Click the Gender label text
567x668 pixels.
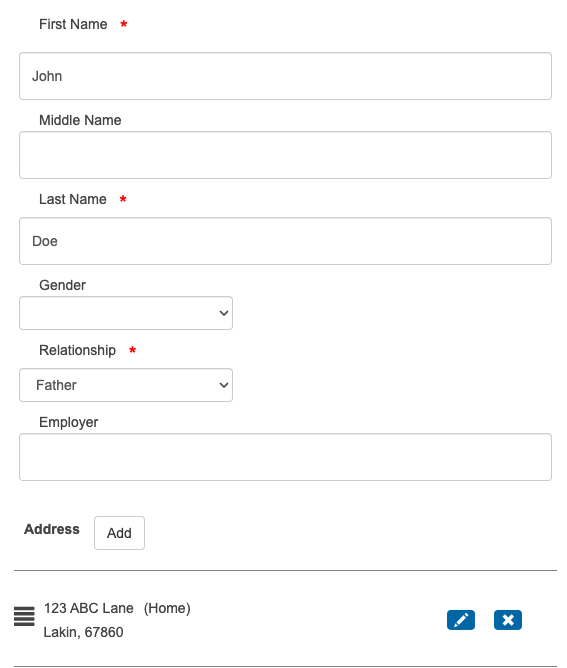63,285
